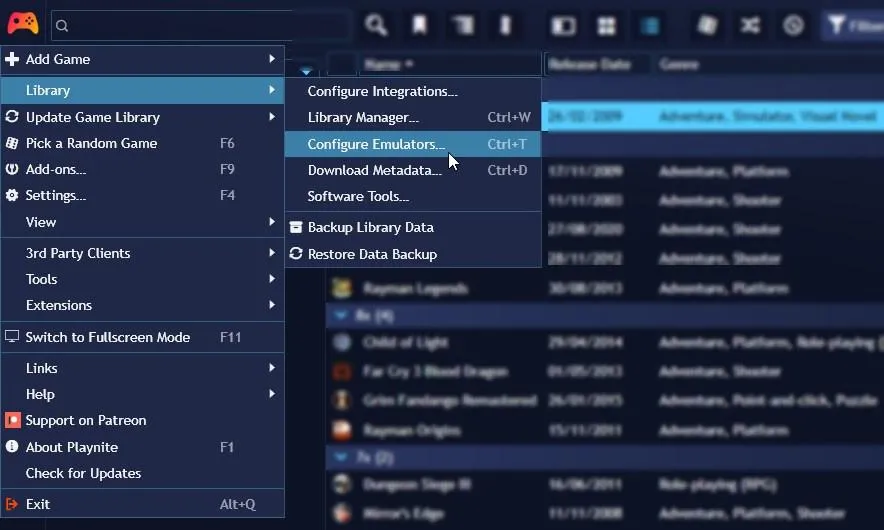884x530 pixels.
Task: Click the bookmark icon in toolbar
Action: click(x=419, y=25)
